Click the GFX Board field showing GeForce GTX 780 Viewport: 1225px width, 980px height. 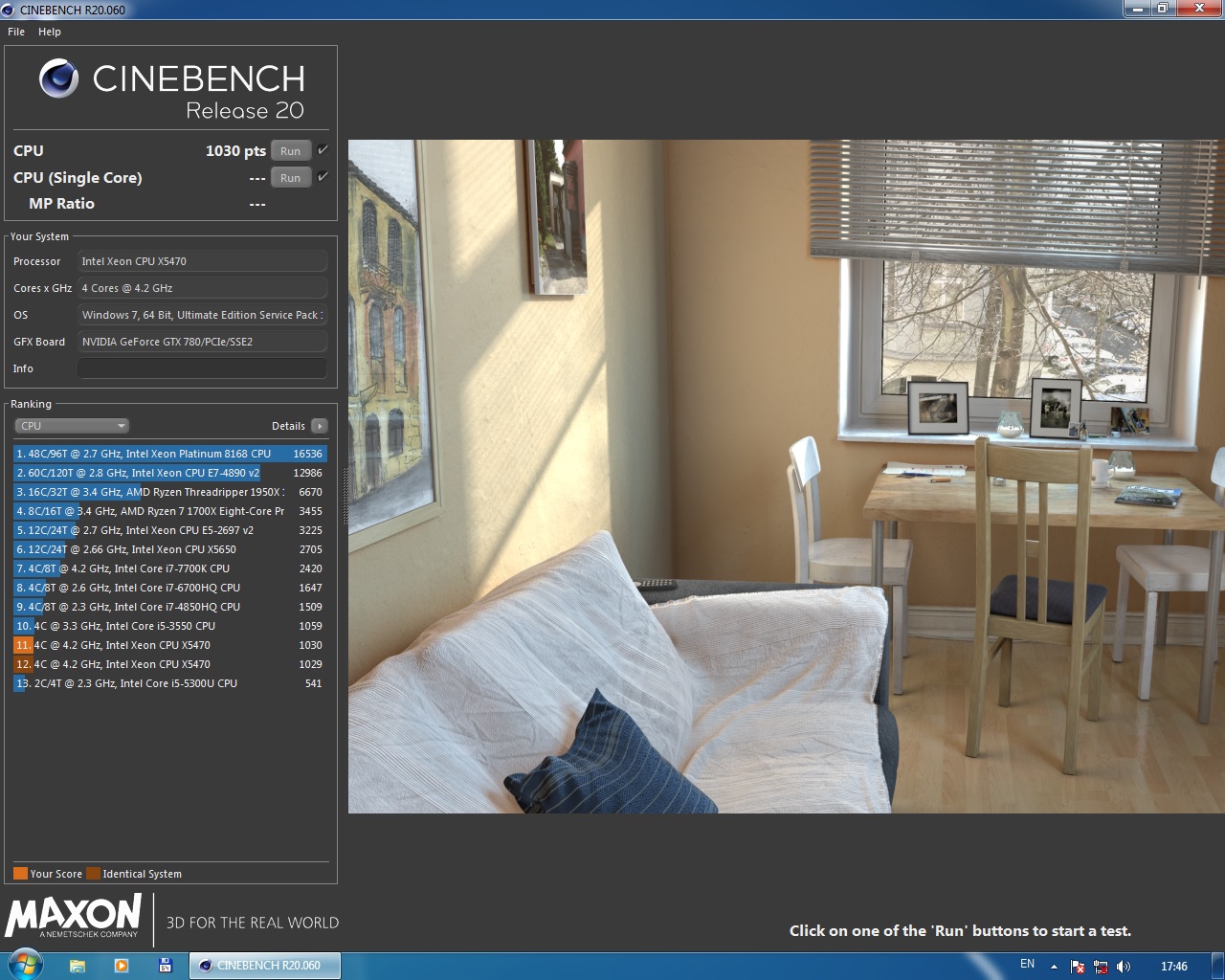(202, 342)
